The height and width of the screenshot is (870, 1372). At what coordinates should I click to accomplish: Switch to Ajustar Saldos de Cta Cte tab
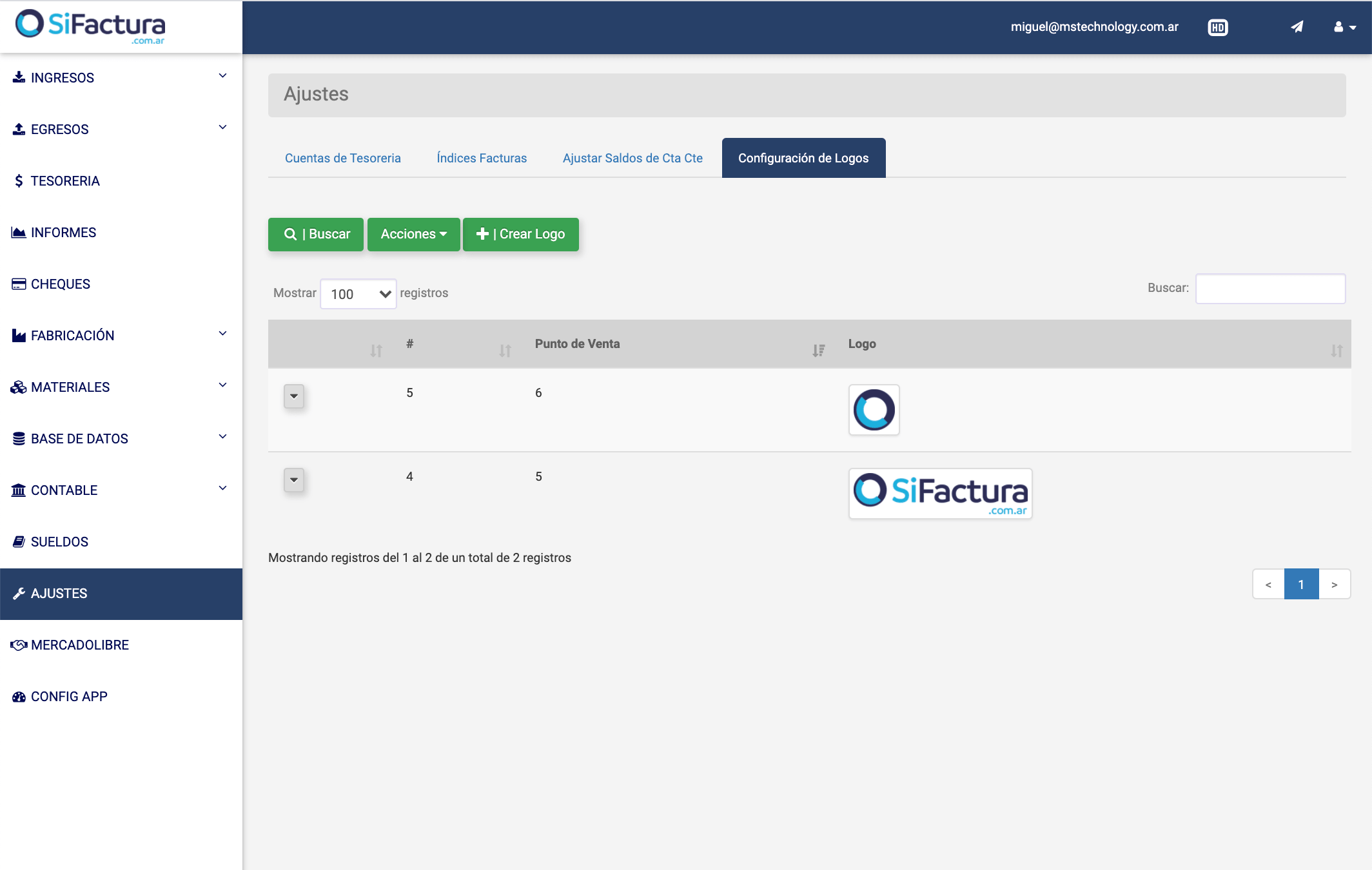pyautogui.click(x=632, y=158)
